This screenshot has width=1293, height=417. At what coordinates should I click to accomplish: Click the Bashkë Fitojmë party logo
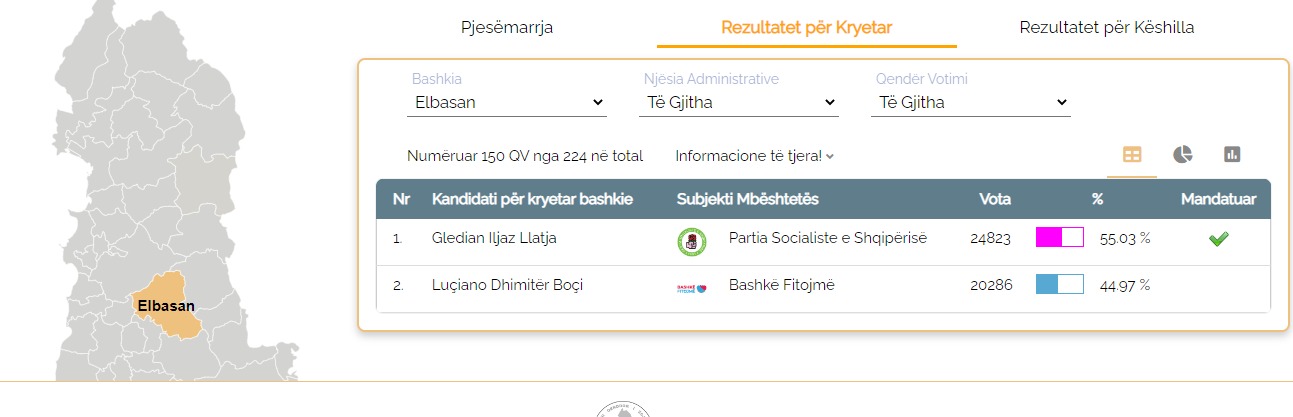(691, 287)
